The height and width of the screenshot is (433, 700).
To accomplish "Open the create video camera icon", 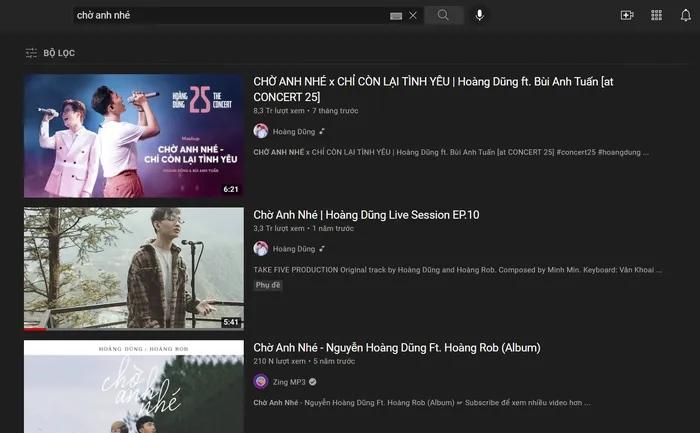I will coord(627,16).
